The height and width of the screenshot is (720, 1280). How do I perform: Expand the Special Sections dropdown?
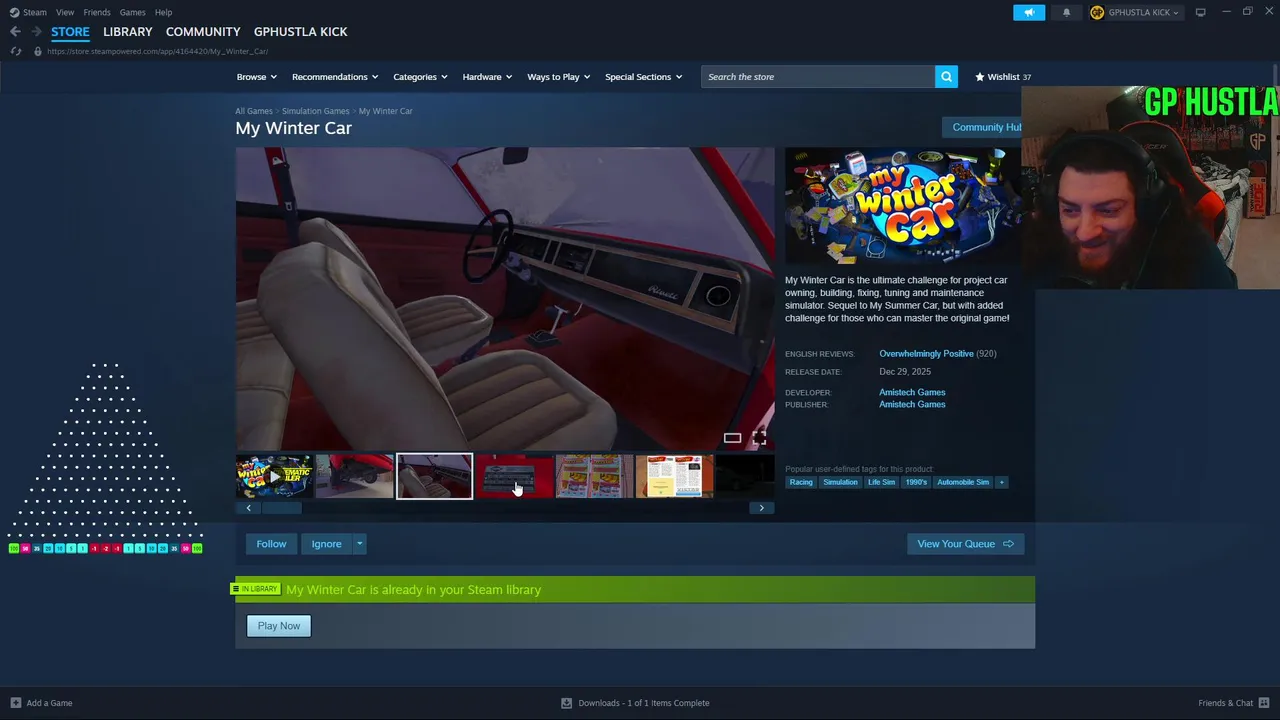click(644, 77)
